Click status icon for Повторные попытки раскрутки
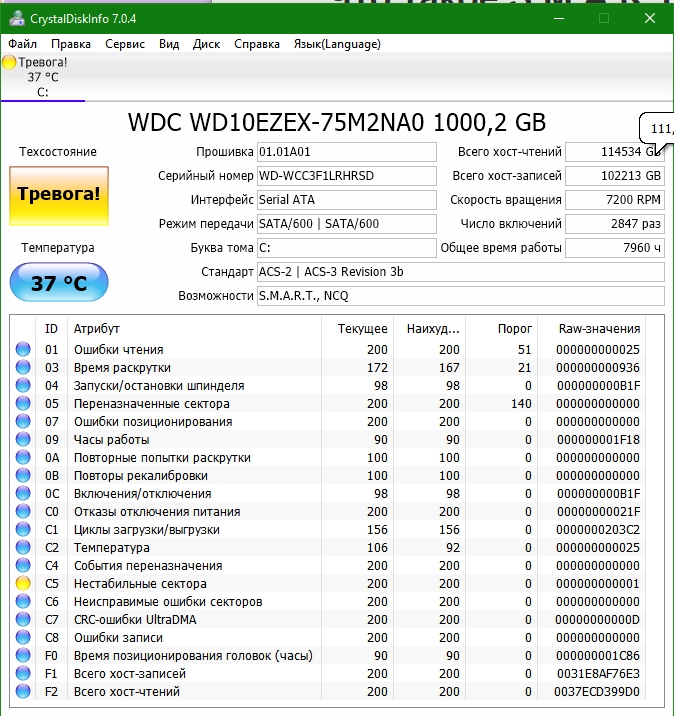 point(23,457)
